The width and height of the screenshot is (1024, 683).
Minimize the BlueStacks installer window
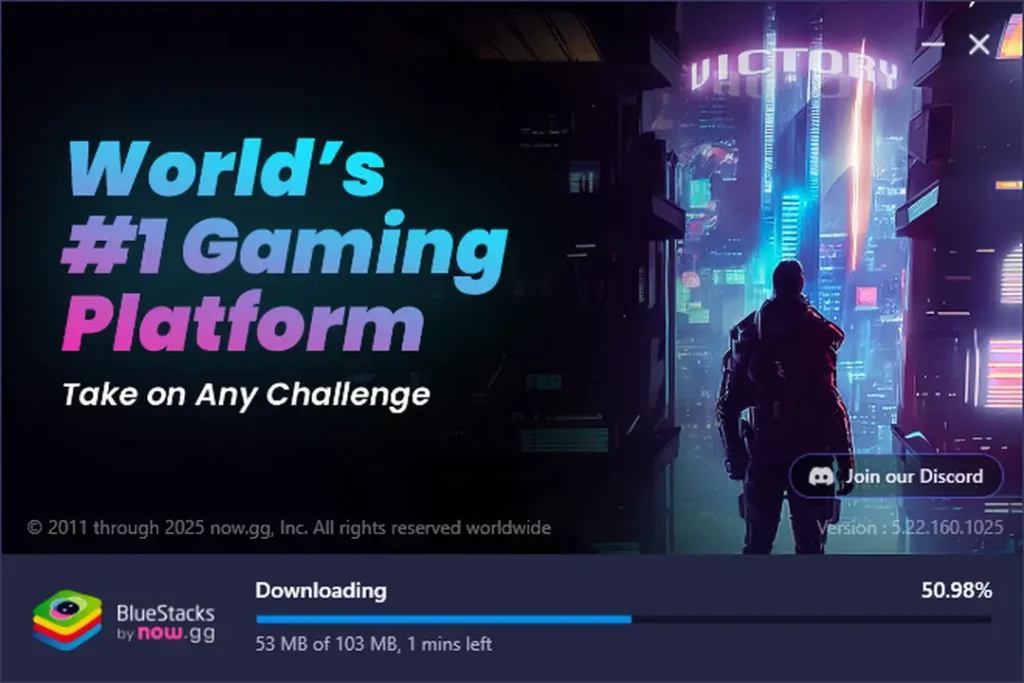click(933, 44)
